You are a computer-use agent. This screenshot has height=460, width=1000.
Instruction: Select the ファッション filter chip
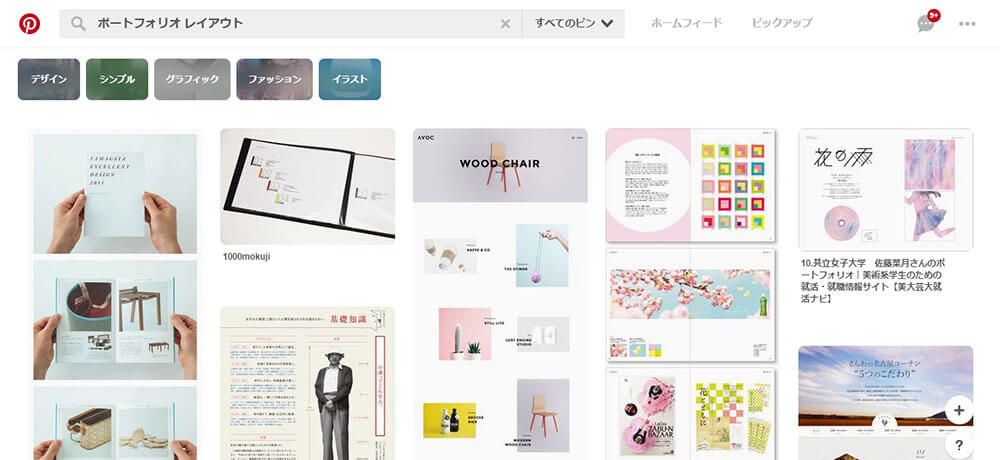click(274, 79)
